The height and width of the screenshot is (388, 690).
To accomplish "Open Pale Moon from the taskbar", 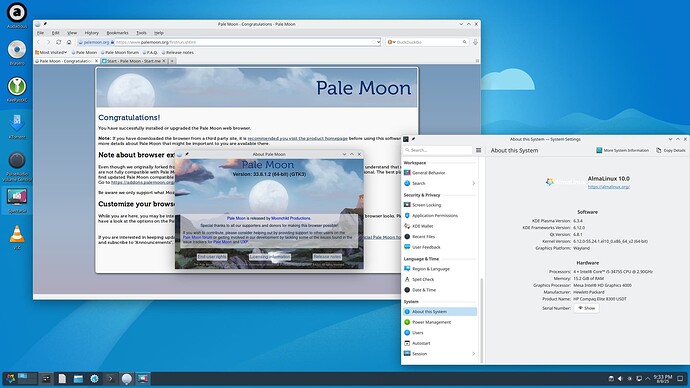I will tap(127, 379).
